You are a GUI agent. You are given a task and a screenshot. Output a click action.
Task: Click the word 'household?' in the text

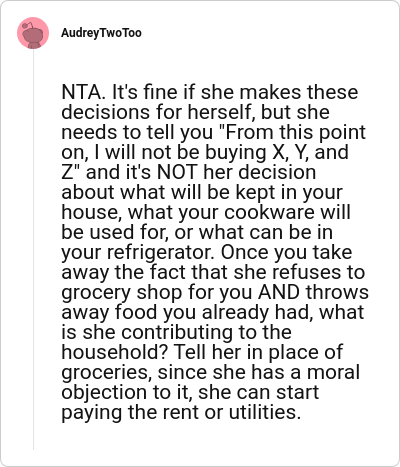click(115, 352)
